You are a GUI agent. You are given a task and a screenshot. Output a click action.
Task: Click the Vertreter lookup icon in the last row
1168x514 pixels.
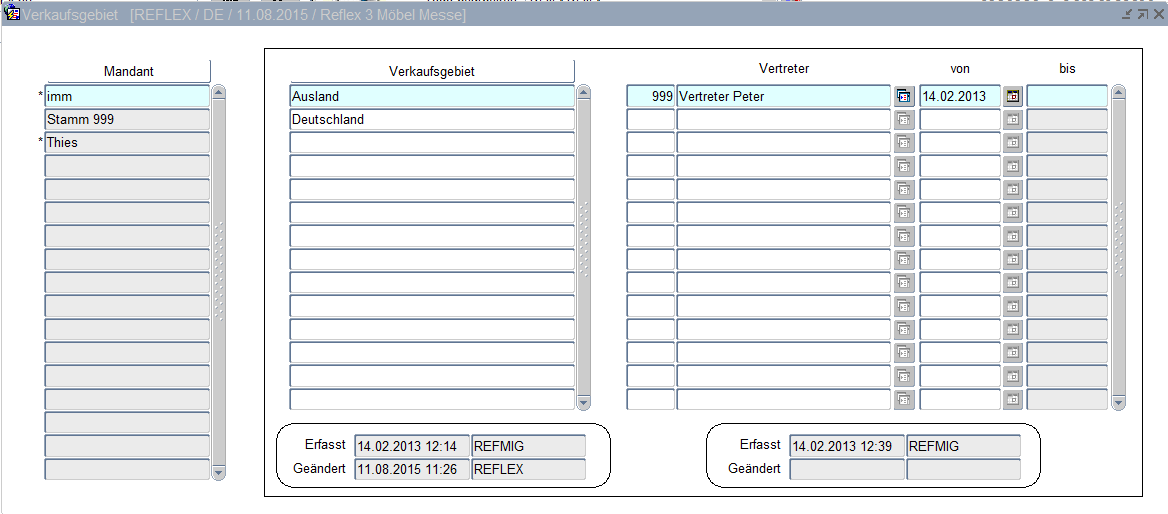point(904,400)
